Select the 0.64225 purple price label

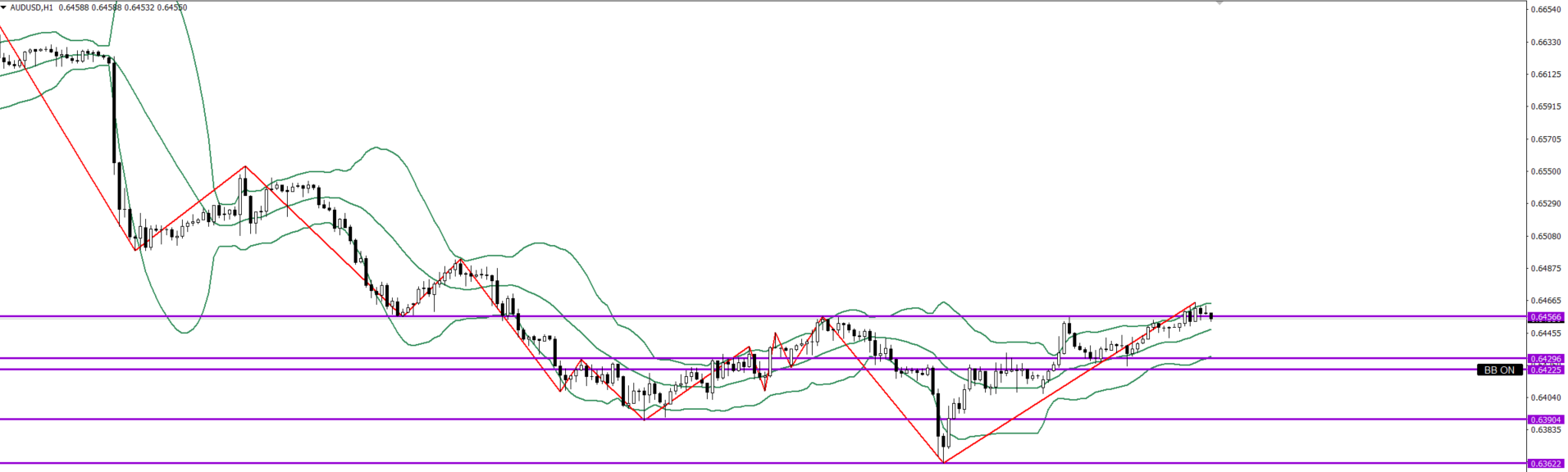(1545, 370)
